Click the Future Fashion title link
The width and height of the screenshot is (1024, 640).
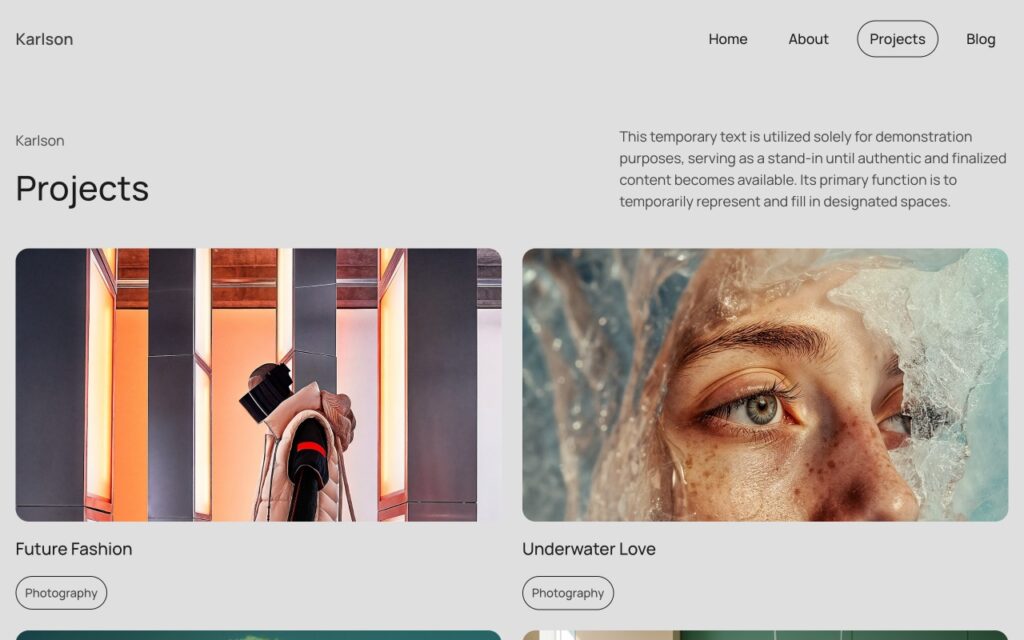click(x=74, y=549)
